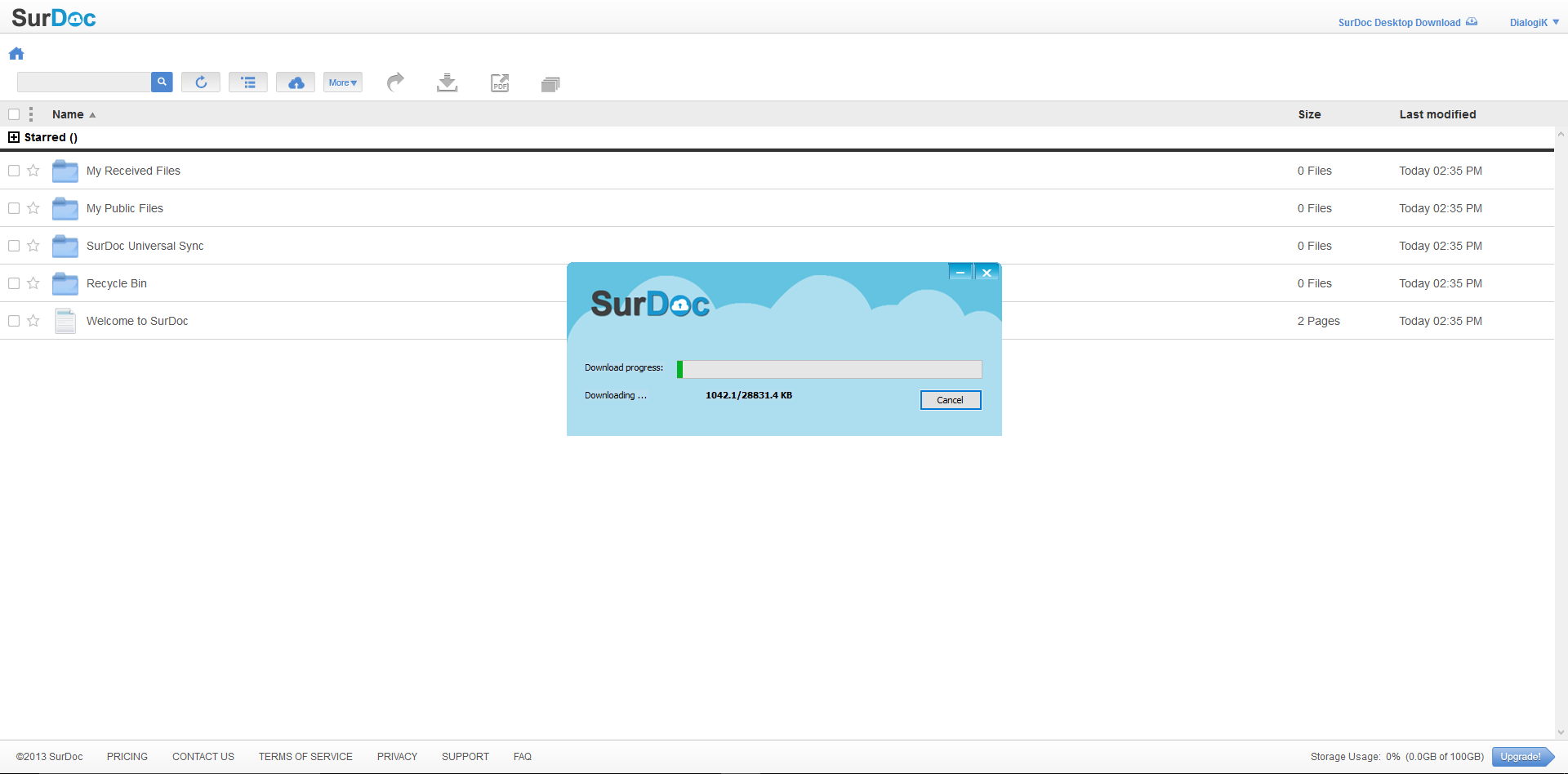
Task: Open SurDoc Universal Sync folder name
Action: (145, 246)
